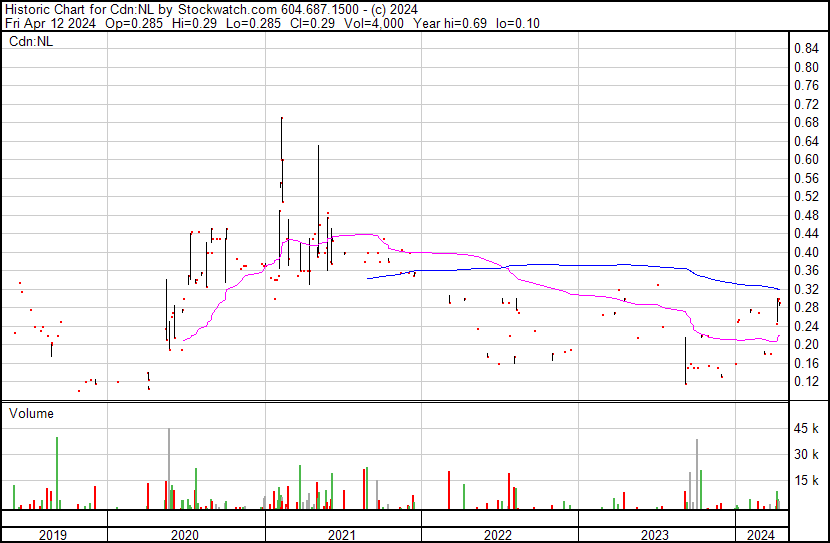830x543 pixels.
Task: Click the 0.52 price axis label
Action: tap(806, 196)
